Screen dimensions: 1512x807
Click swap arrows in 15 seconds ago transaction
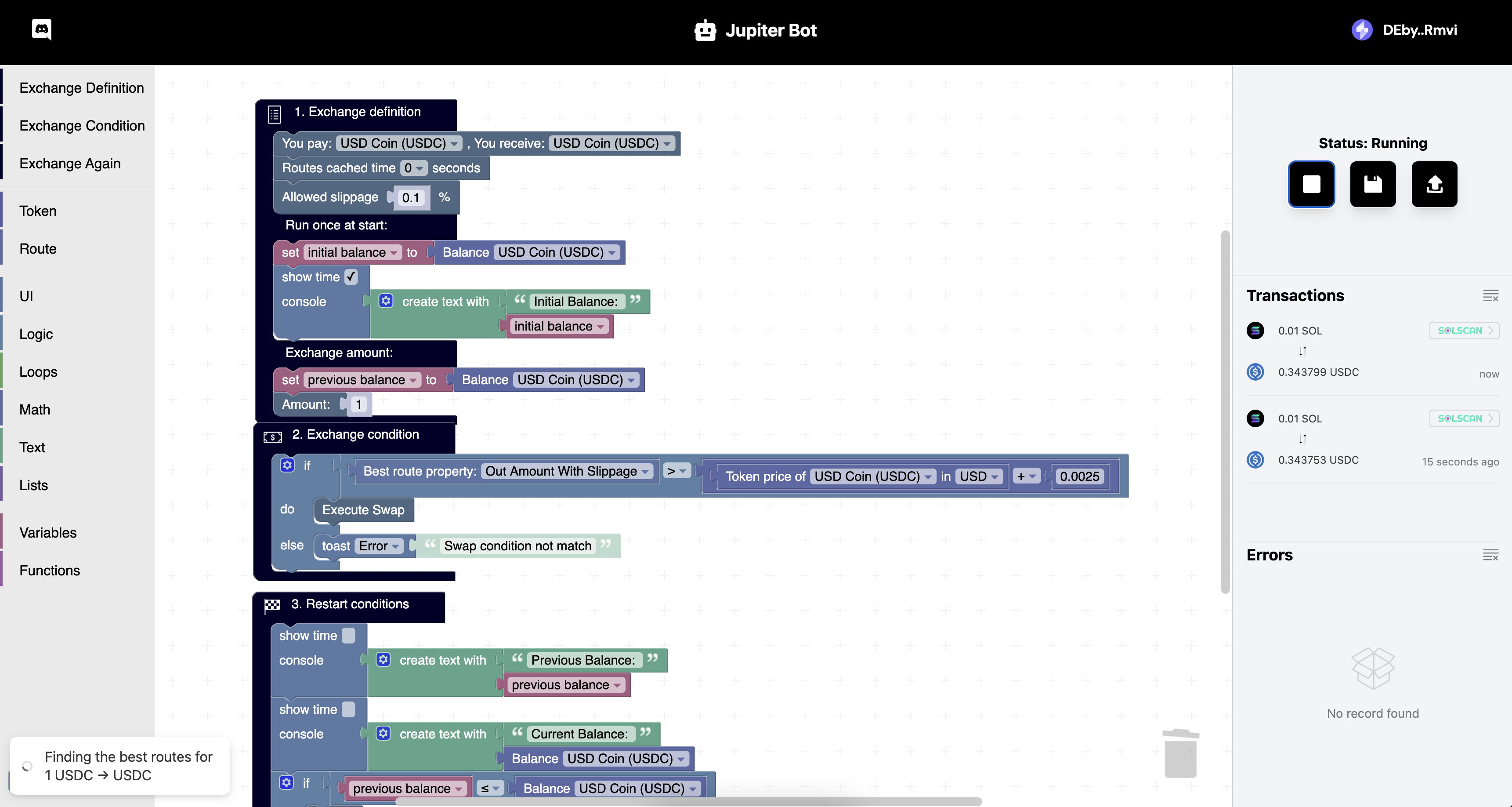[1302, 440]
